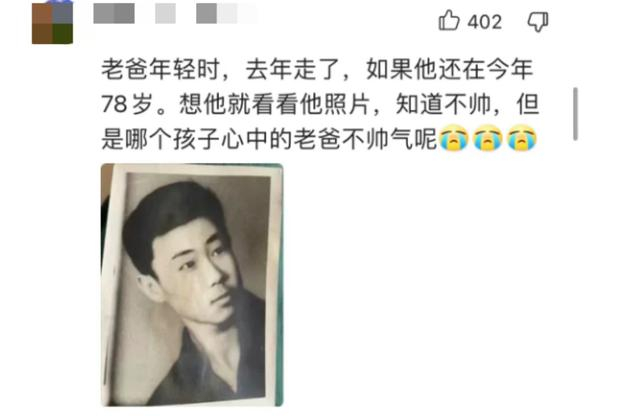Click the vertical scrollbar beside the comment
Image resolution: width=640 pixels, height=416 pixels.
click(575, 114)
